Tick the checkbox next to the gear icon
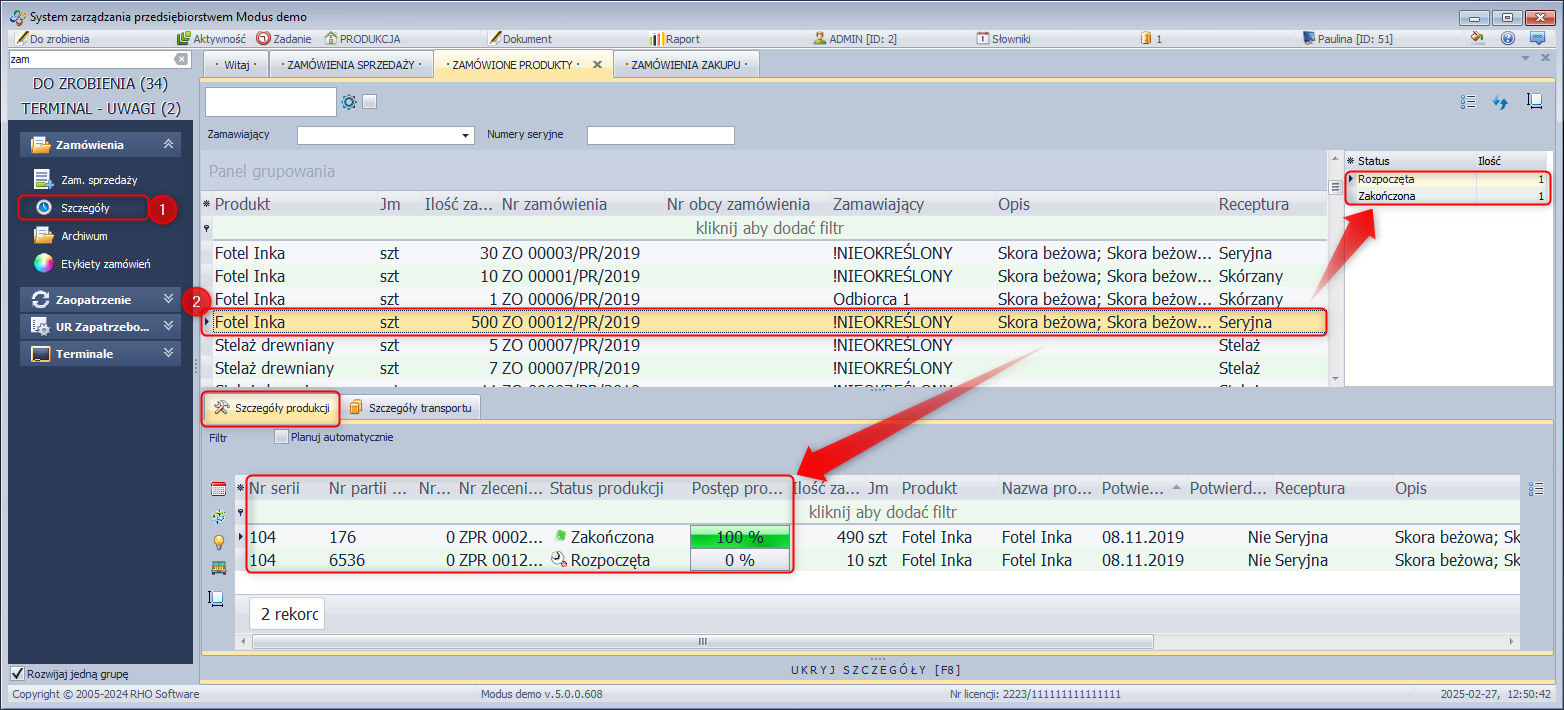The width and height of the screenshot is (1564, 710). pos(369,102)
